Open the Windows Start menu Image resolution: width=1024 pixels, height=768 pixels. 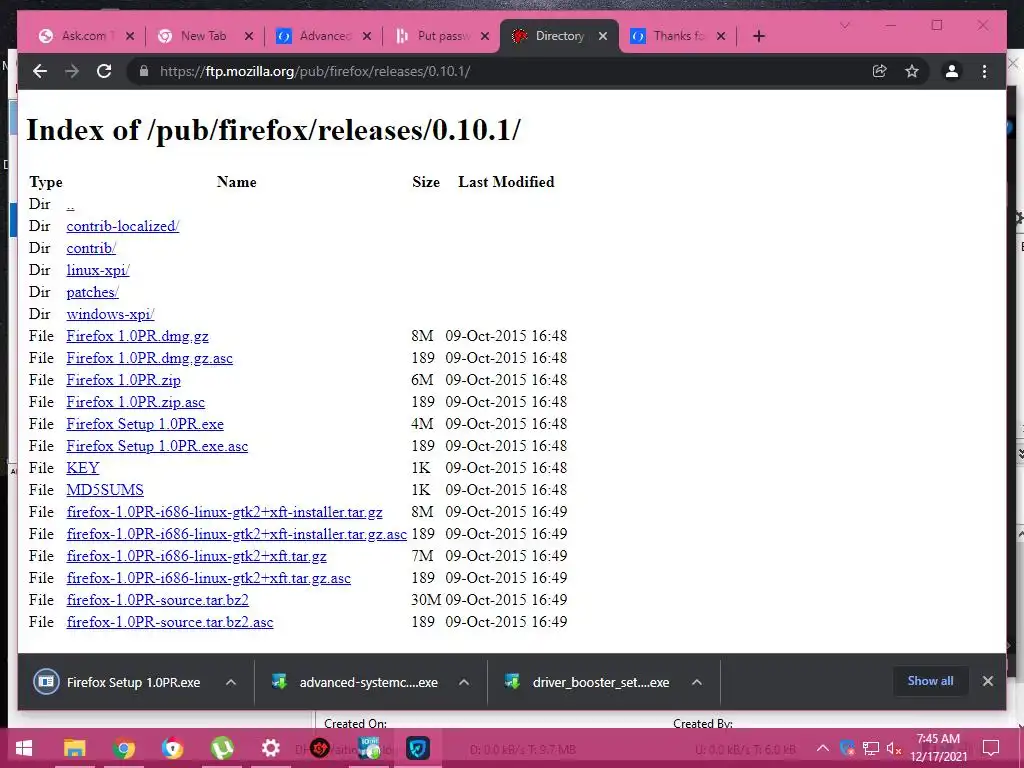(x=24, y=748)
